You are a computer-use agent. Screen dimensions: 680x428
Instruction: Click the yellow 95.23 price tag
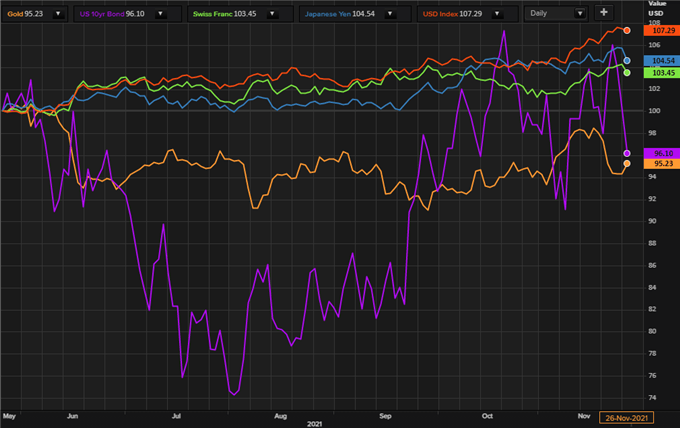[x=663, y=163]
